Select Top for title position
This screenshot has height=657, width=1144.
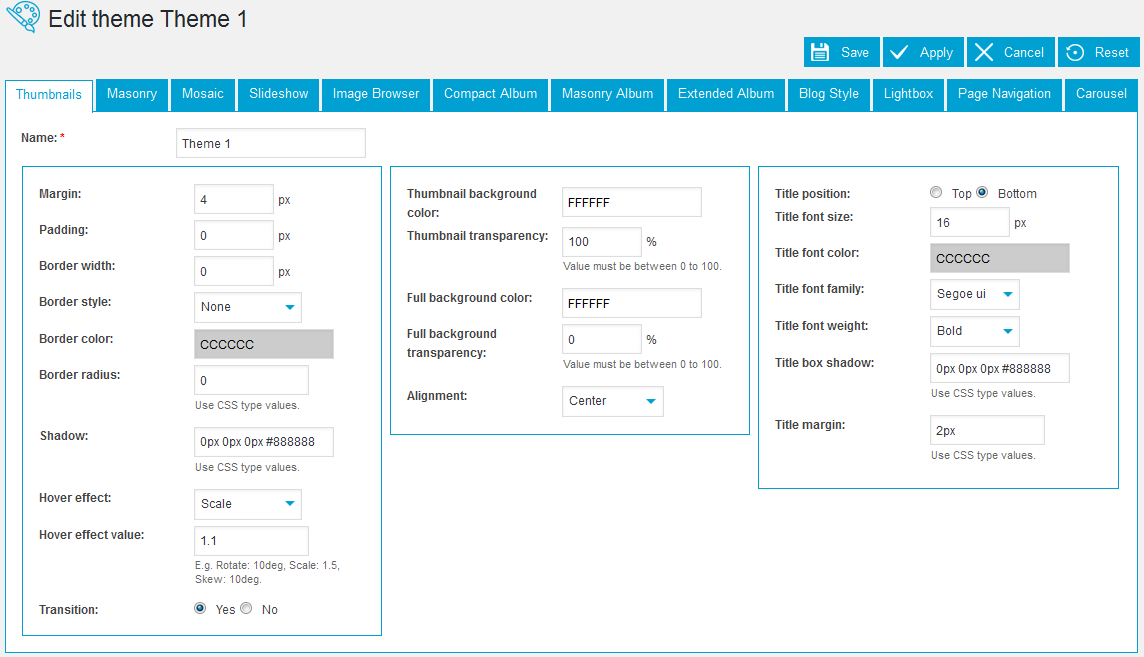point(936,193)
